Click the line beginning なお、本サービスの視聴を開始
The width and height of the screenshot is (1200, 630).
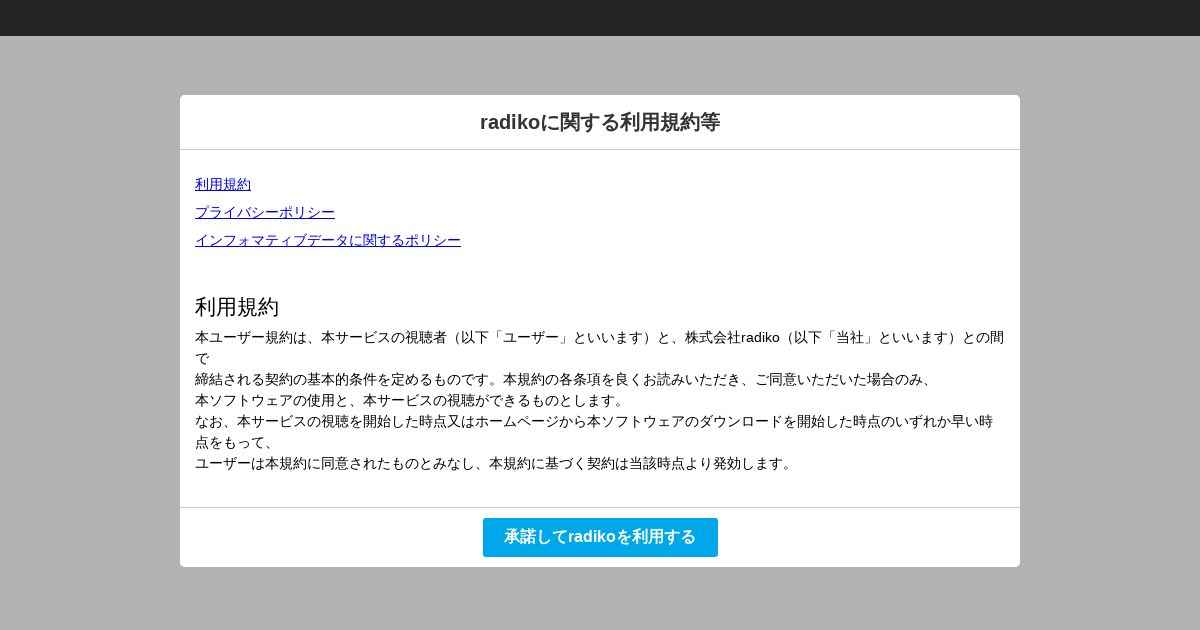pos(595,432)
